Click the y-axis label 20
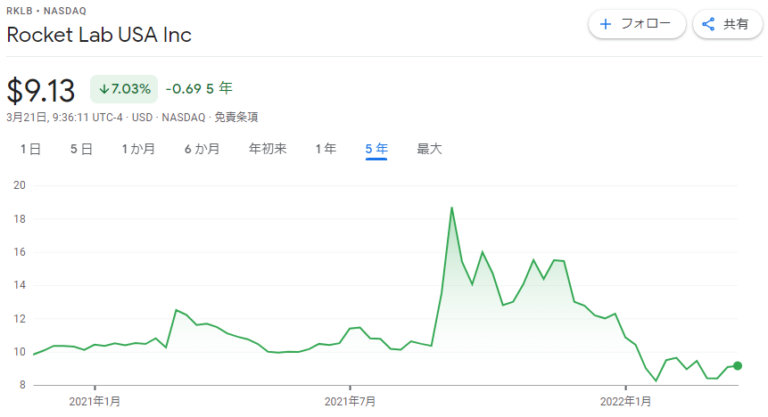 click(20, 185)
